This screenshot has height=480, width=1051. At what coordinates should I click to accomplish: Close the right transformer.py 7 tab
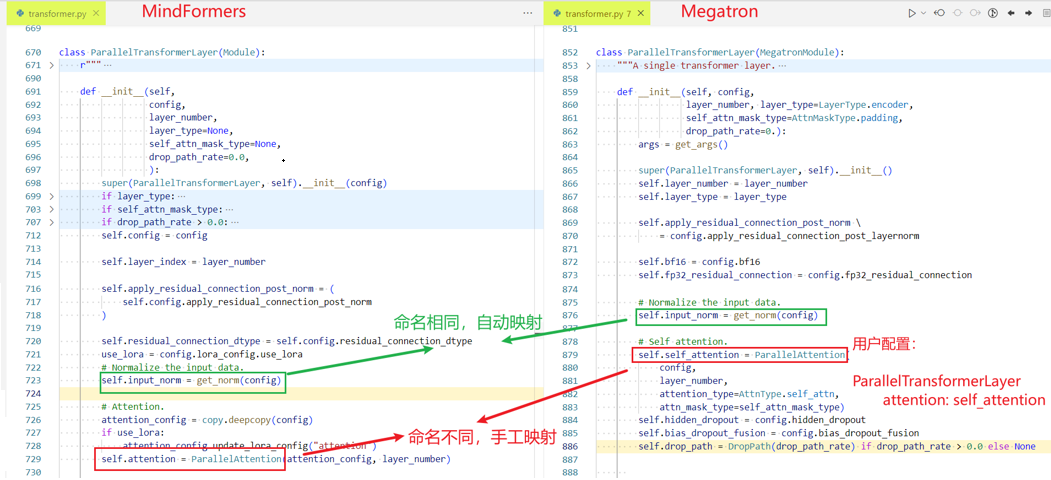(x=640, y=13)
